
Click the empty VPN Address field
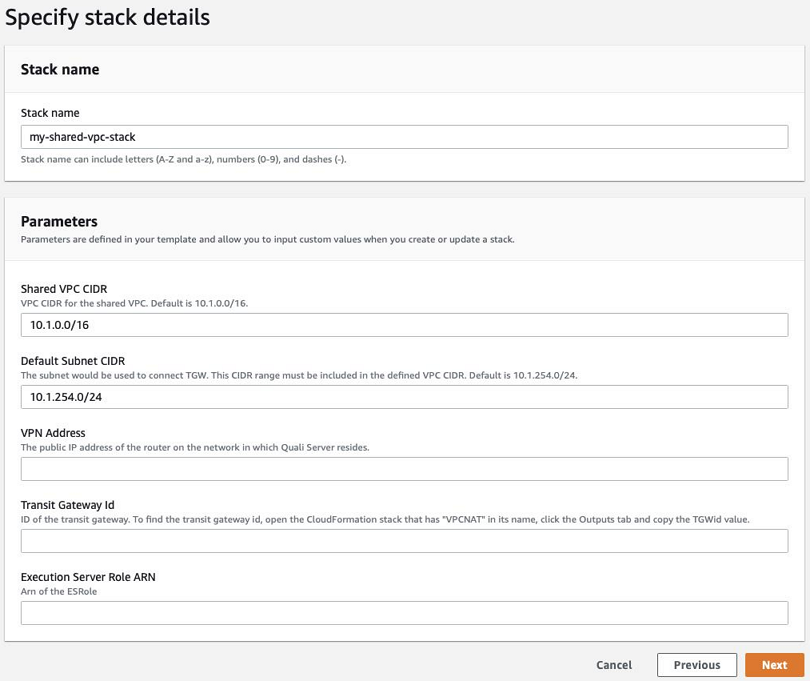[404, 469]
